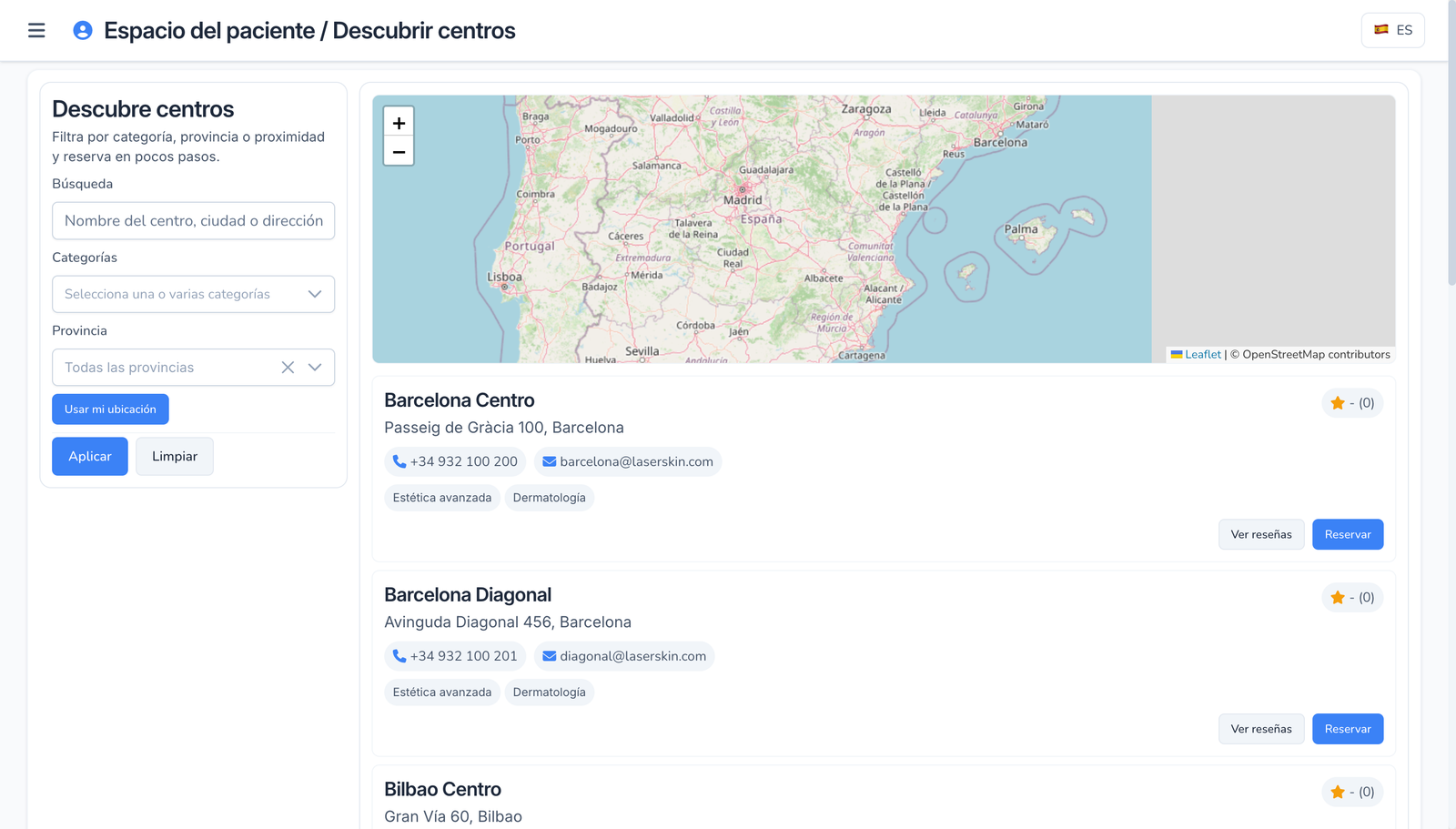Reserve at Barcelona Centro
Image resolution: width=1456 pixels, height=829 pixels.
pyautogui.click(x=1348, y=535)
